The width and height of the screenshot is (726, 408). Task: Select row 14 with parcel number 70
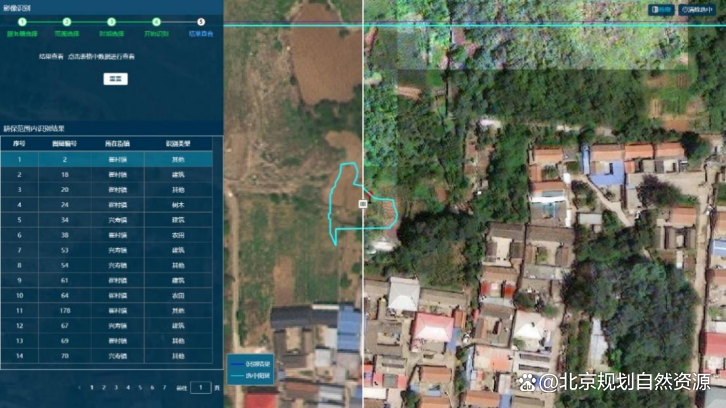[110, 355]
